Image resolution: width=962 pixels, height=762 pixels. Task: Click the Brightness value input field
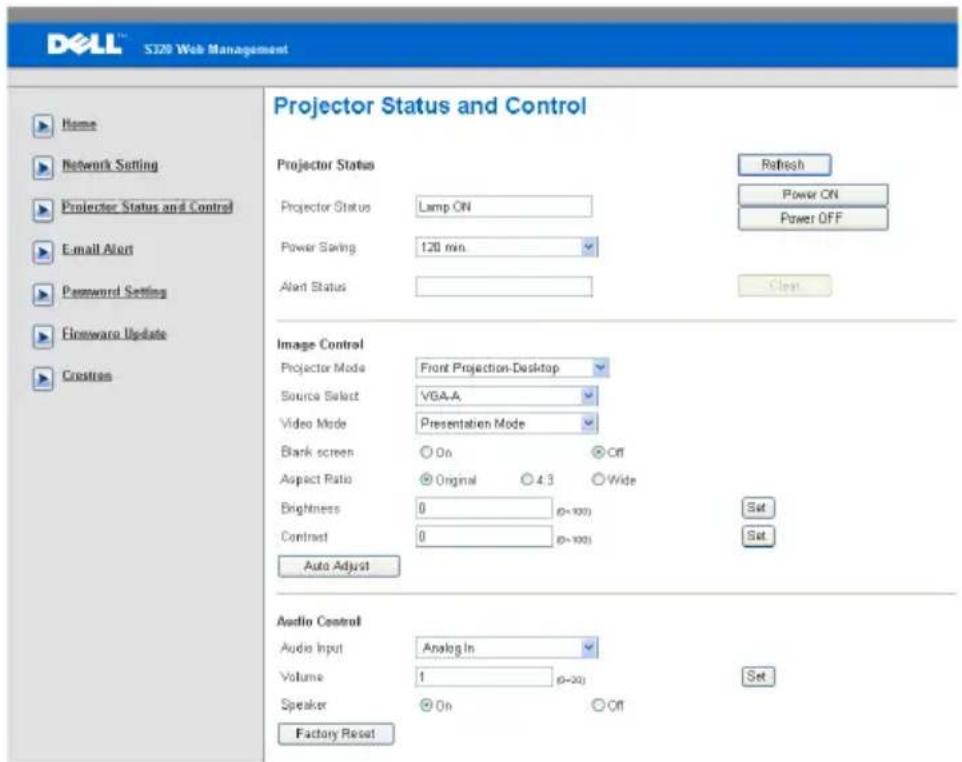pos(484,508)
